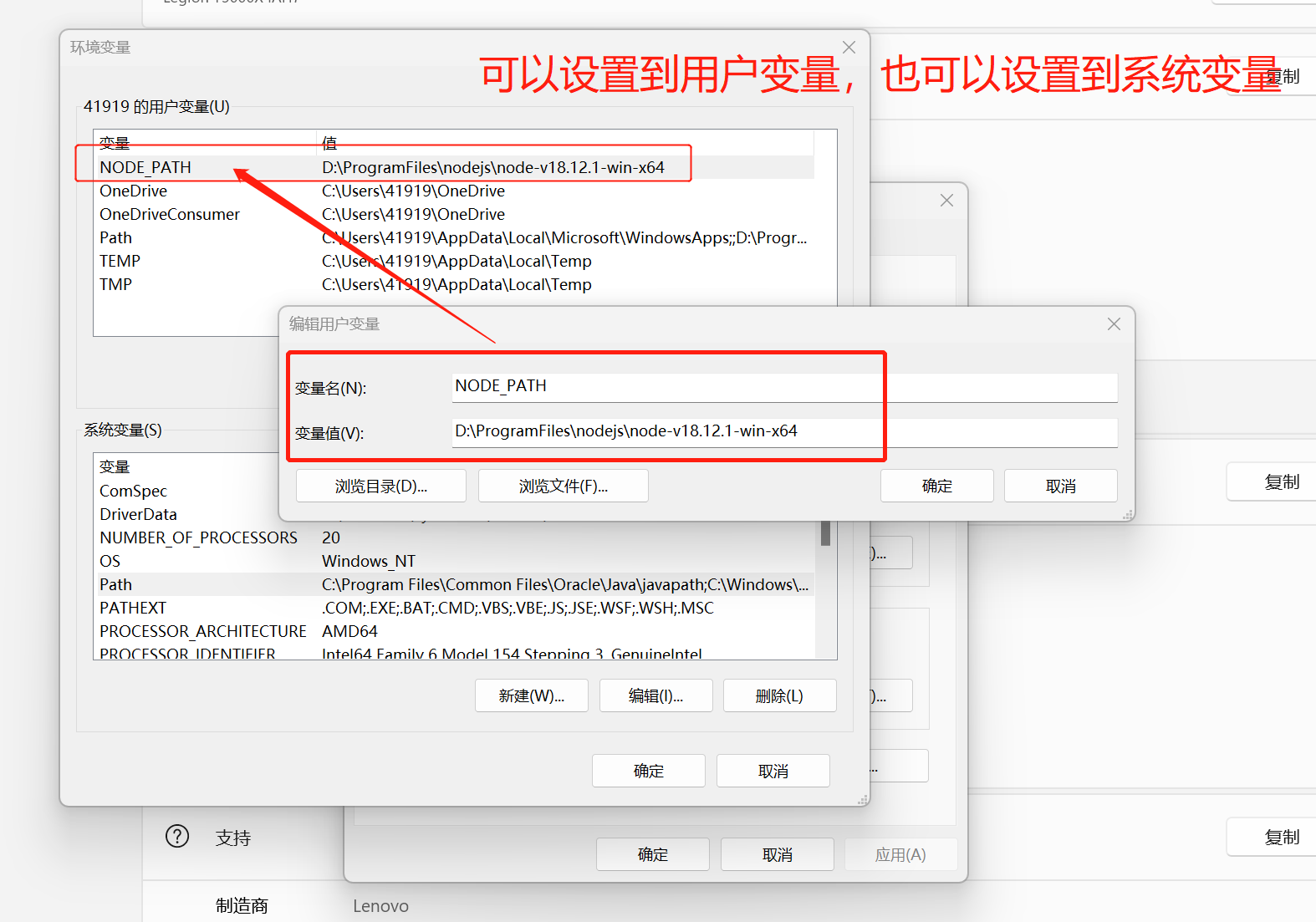Click the user variables 值 column header

click(566, 143)
